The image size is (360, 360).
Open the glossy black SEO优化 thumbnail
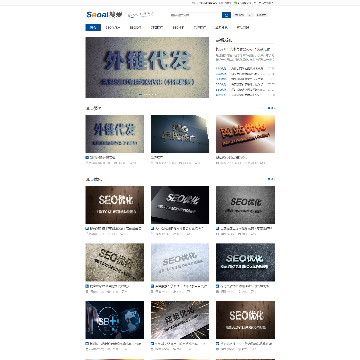tap(180, 205)
